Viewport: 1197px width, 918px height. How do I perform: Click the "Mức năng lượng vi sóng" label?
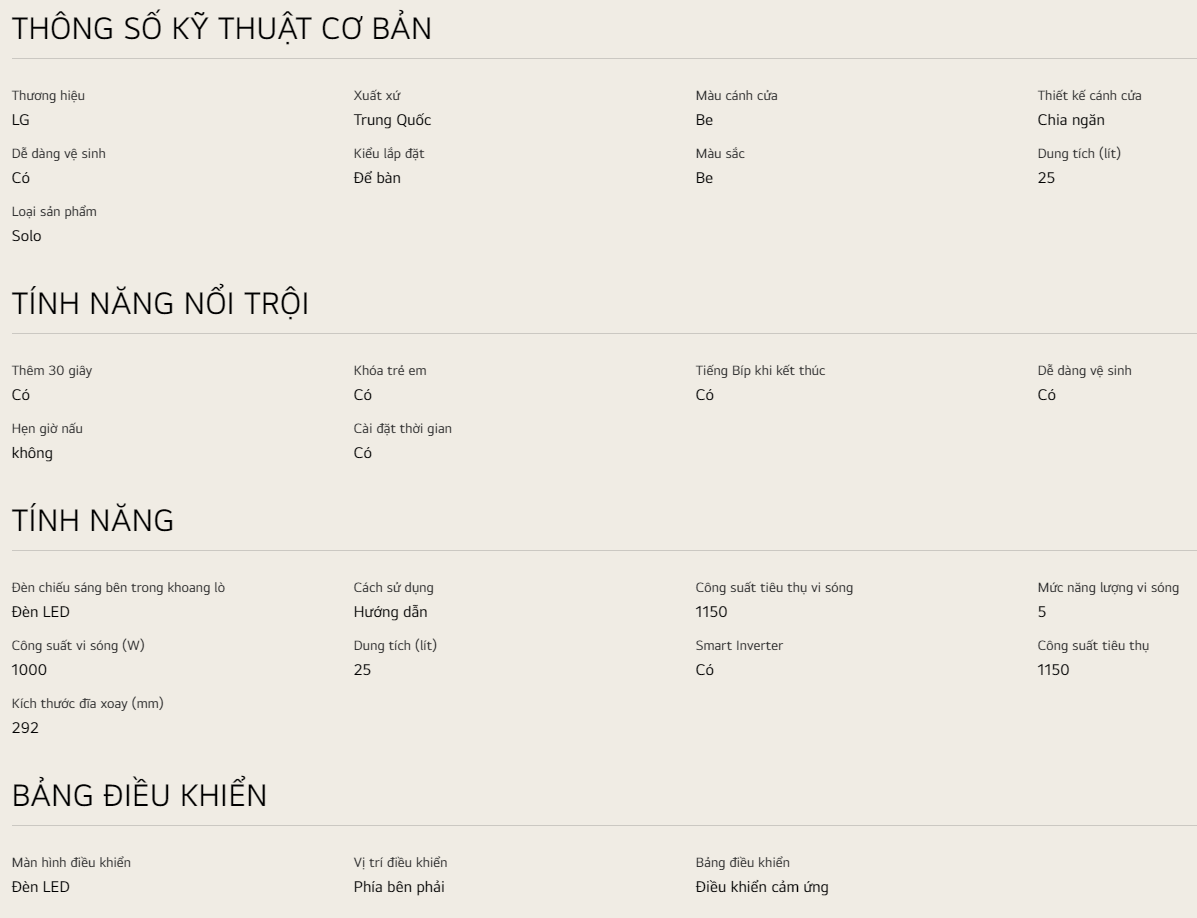(x=1108, y=588)
